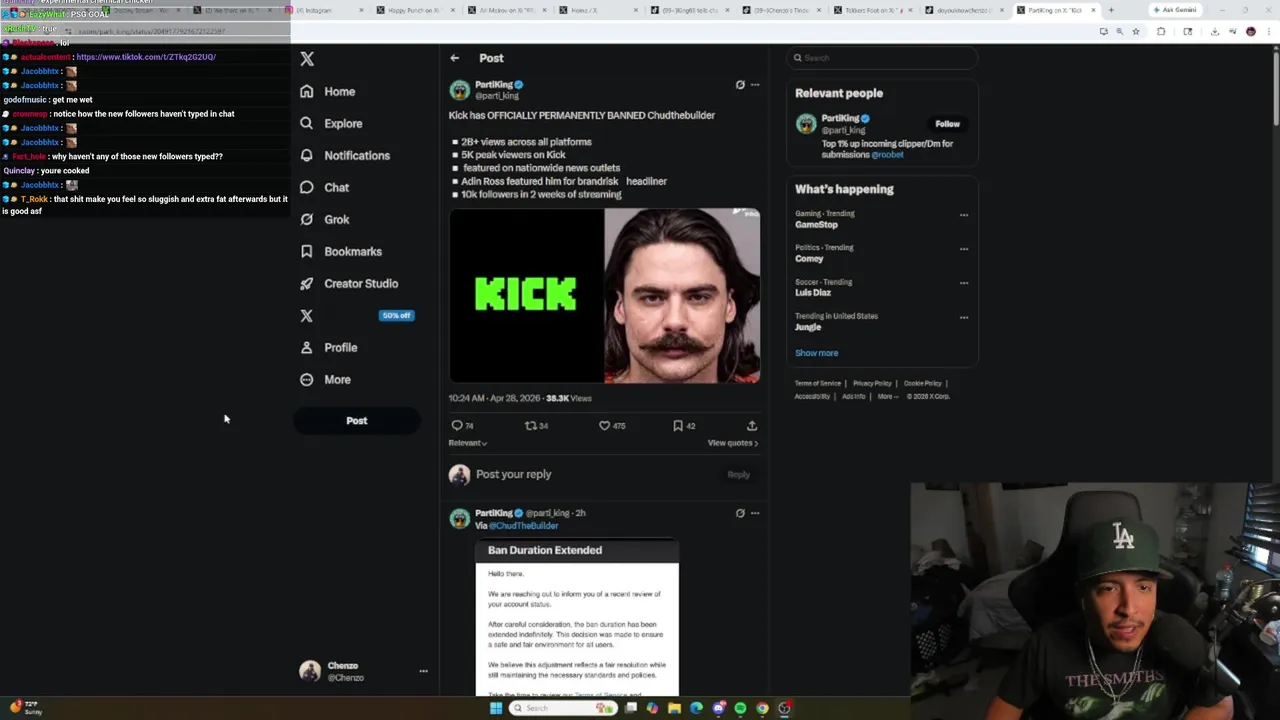Viewport: 1280px width, 720px height.
Task: Open Cookie Policy footer link
Action: 923,383
